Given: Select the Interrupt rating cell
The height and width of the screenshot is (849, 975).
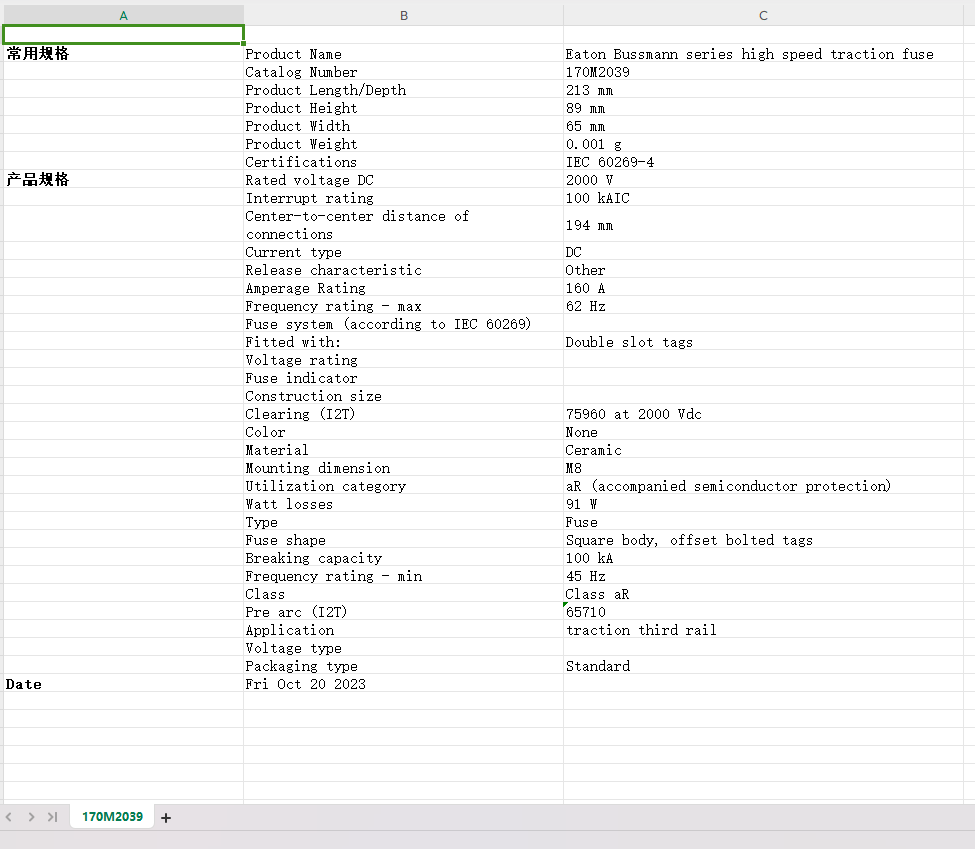Looking at the screenshot, I should click(x=404, y=198).
